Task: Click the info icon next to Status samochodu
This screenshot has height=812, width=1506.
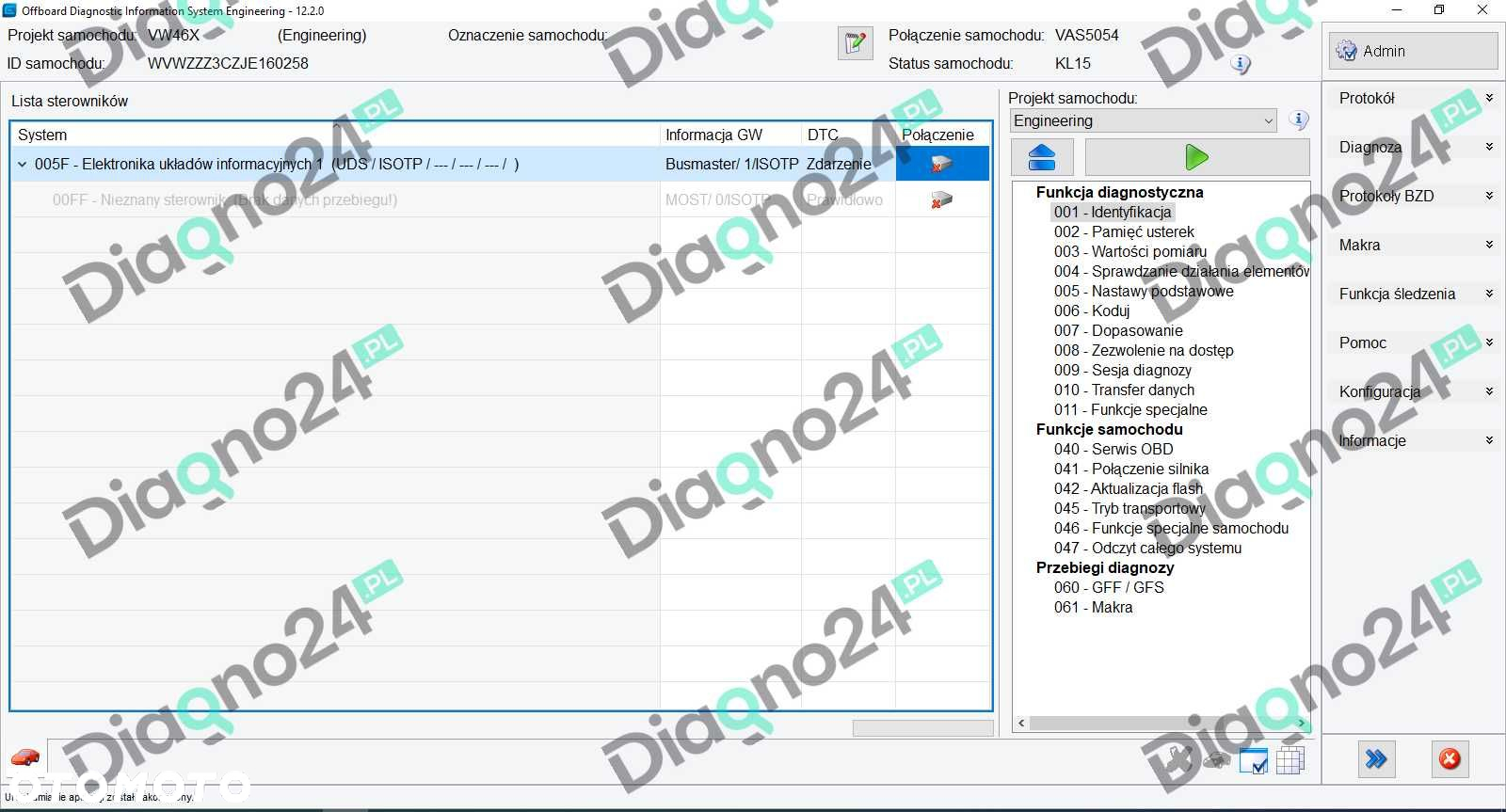Action: pos(1241,64)
